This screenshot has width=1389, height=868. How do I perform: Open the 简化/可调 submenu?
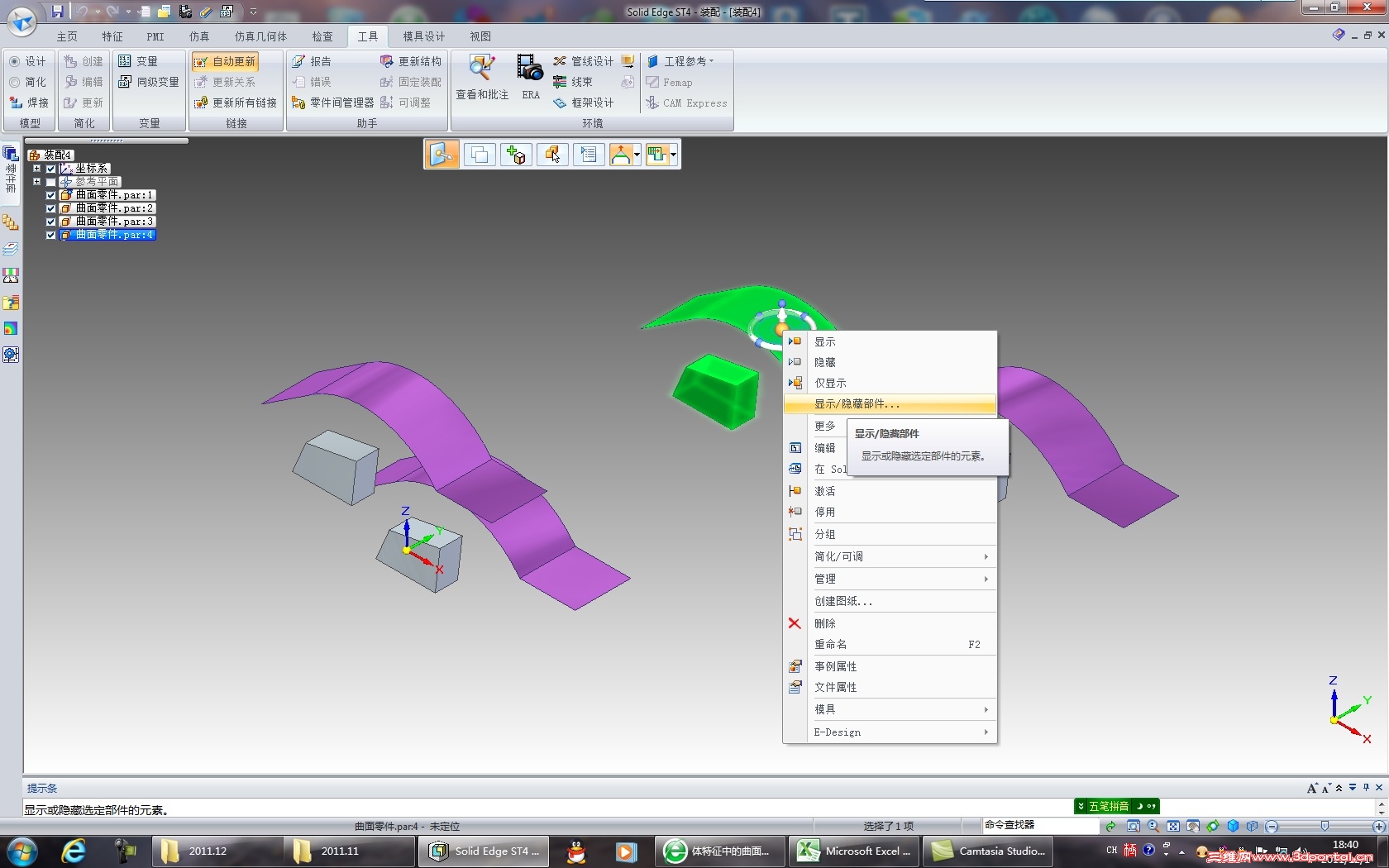coord(890,556)
